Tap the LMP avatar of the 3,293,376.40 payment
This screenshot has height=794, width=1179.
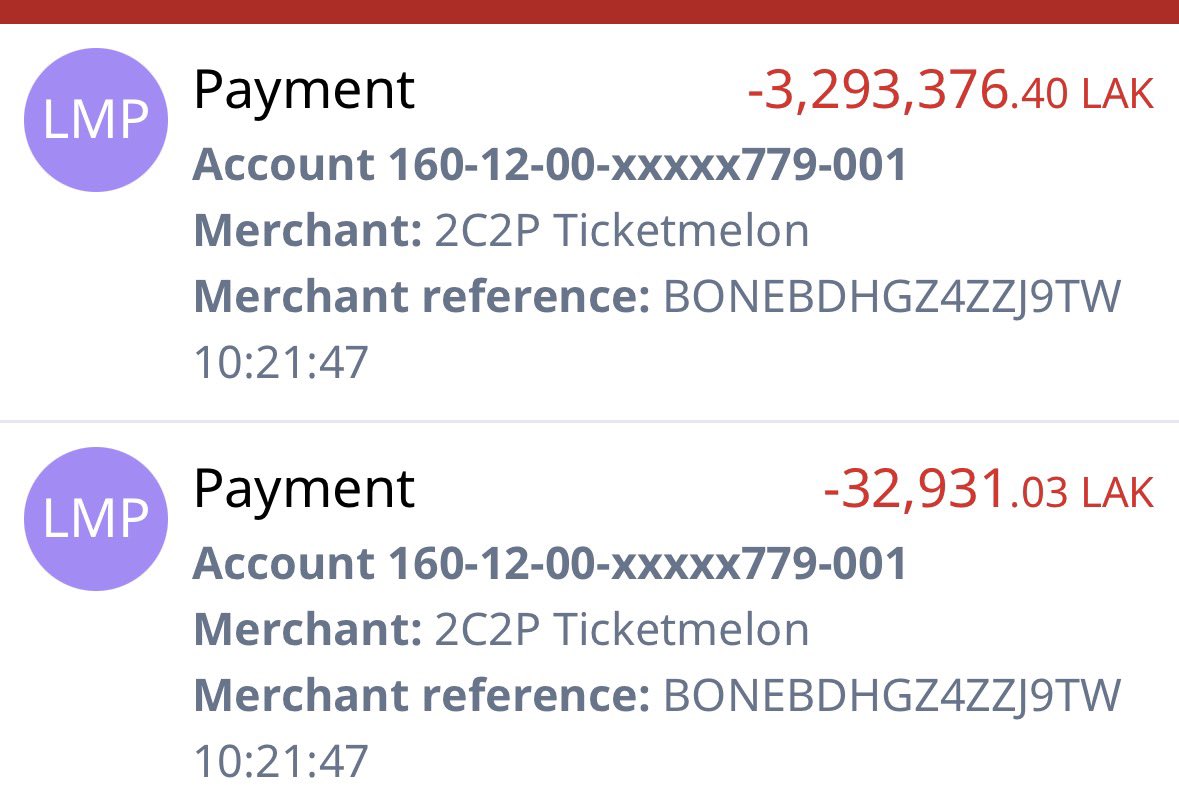95,120
